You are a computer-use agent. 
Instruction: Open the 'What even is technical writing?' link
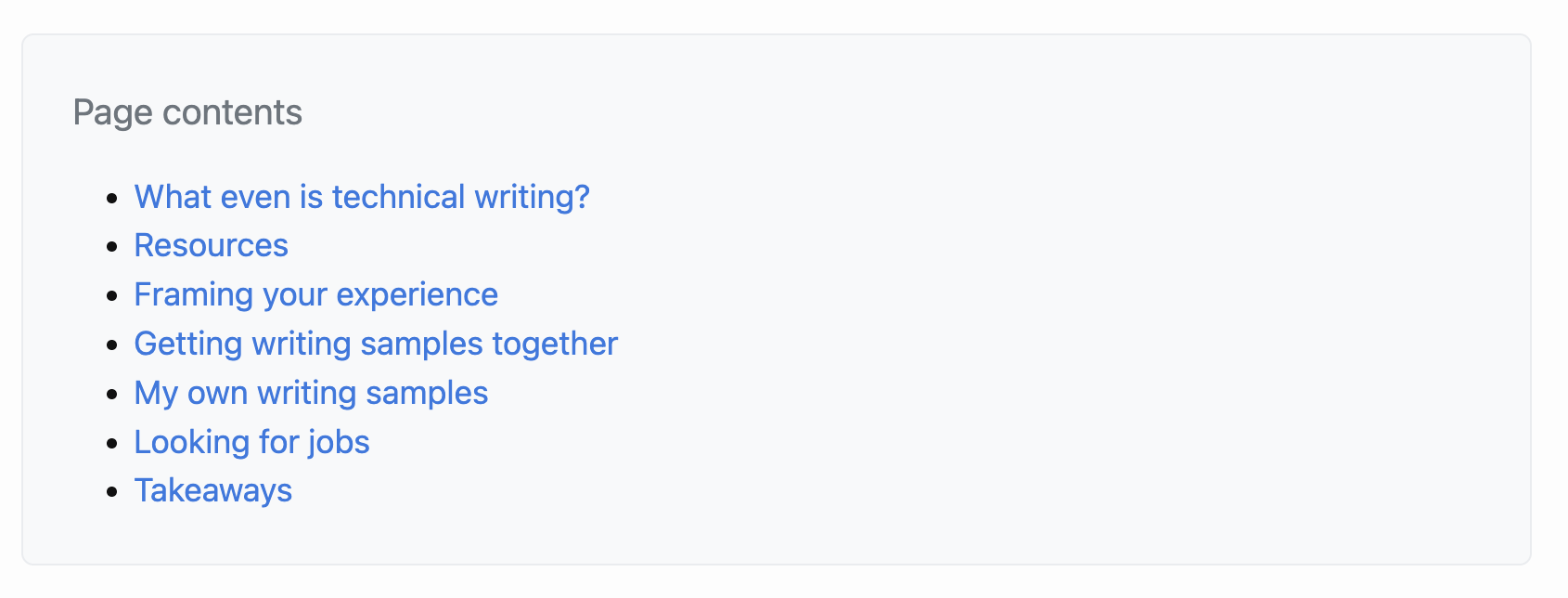click(x=362, y=197)
